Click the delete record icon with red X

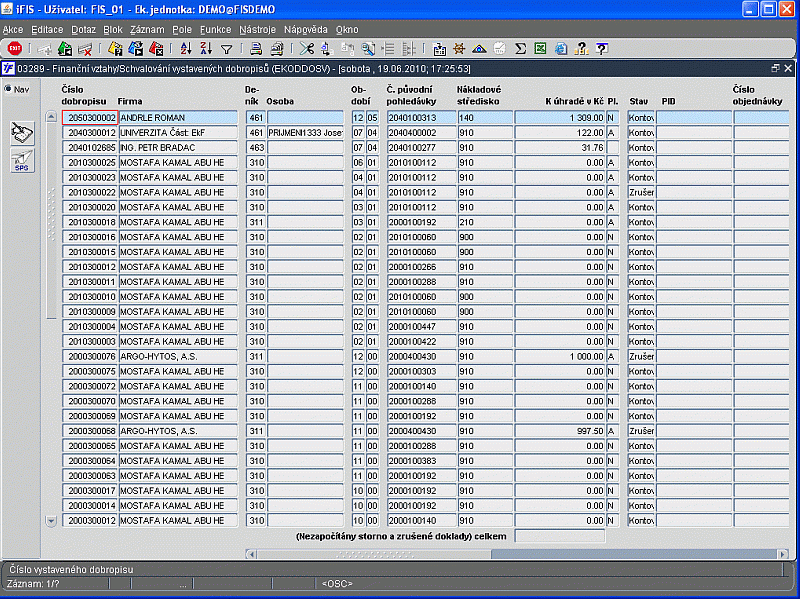85,49
